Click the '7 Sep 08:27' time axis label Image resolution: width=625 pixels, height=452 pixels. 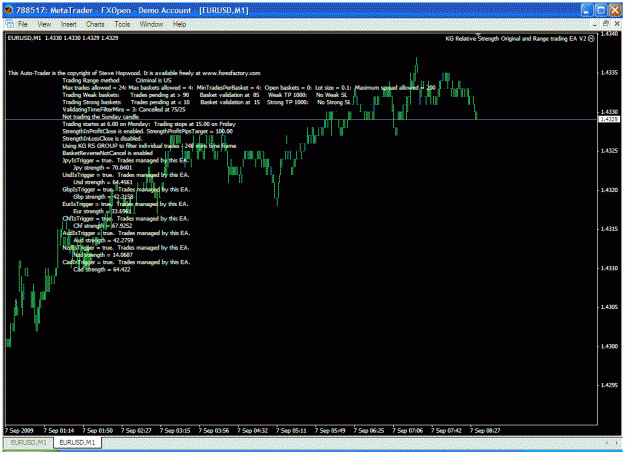(x=485, y=430)
